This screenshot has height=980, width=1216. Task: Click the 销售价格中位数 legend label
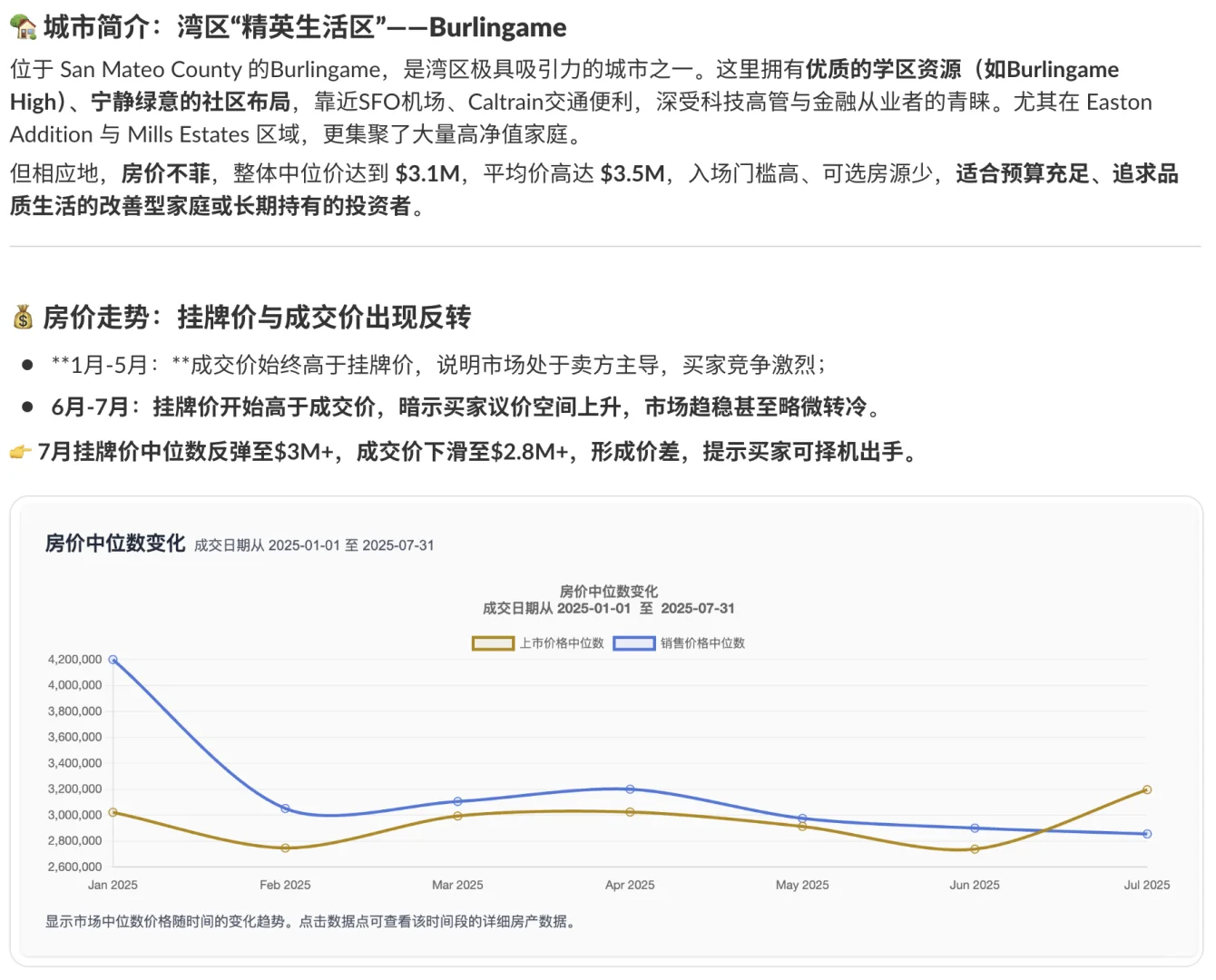point(702,643)
